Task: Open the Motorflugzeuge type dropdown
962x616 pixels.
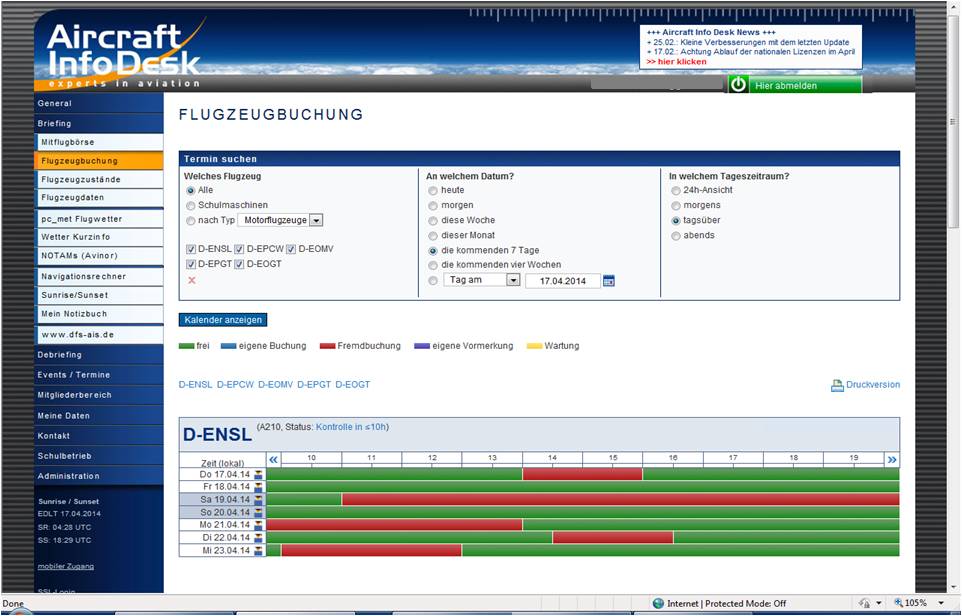Action: pos(315,220)
